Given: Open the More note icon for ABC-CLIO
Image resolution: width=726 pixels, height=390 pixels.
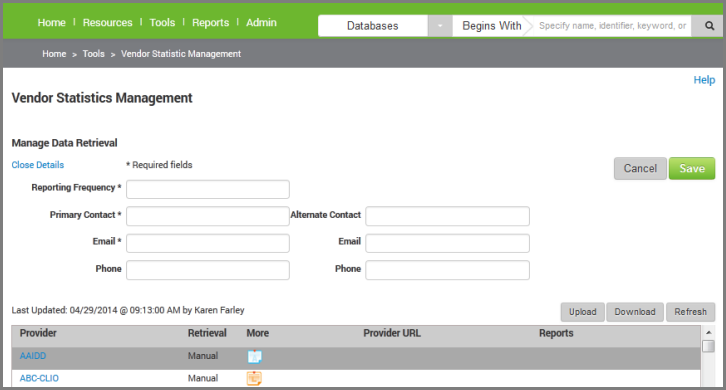Looking at the screenshot, I should point(254,378).
